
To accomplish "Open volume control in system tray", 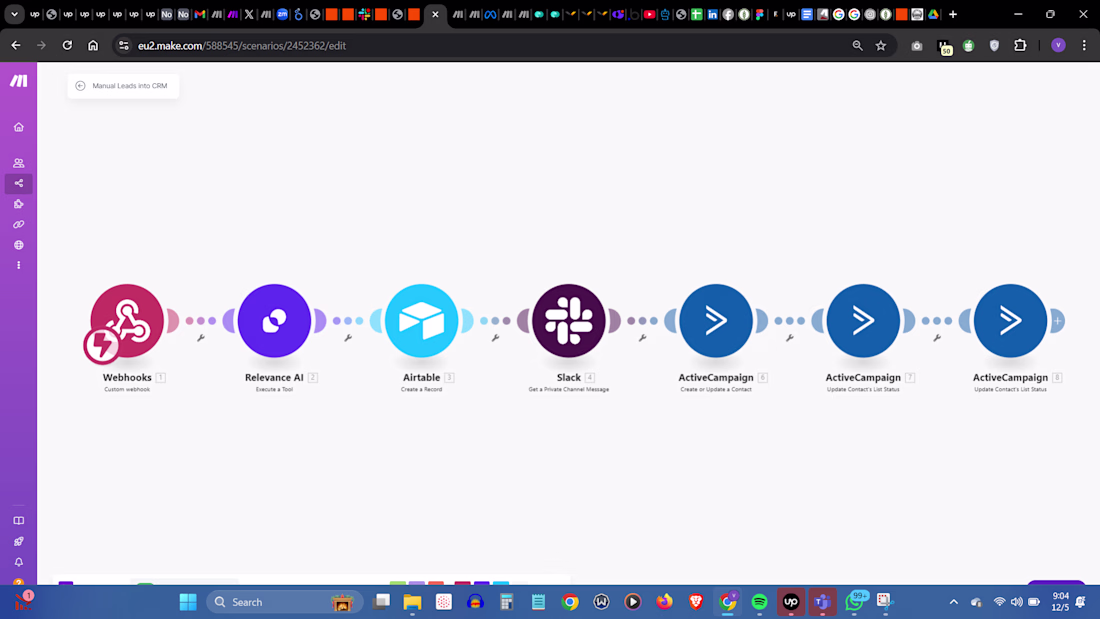I will click(1017, 602).
